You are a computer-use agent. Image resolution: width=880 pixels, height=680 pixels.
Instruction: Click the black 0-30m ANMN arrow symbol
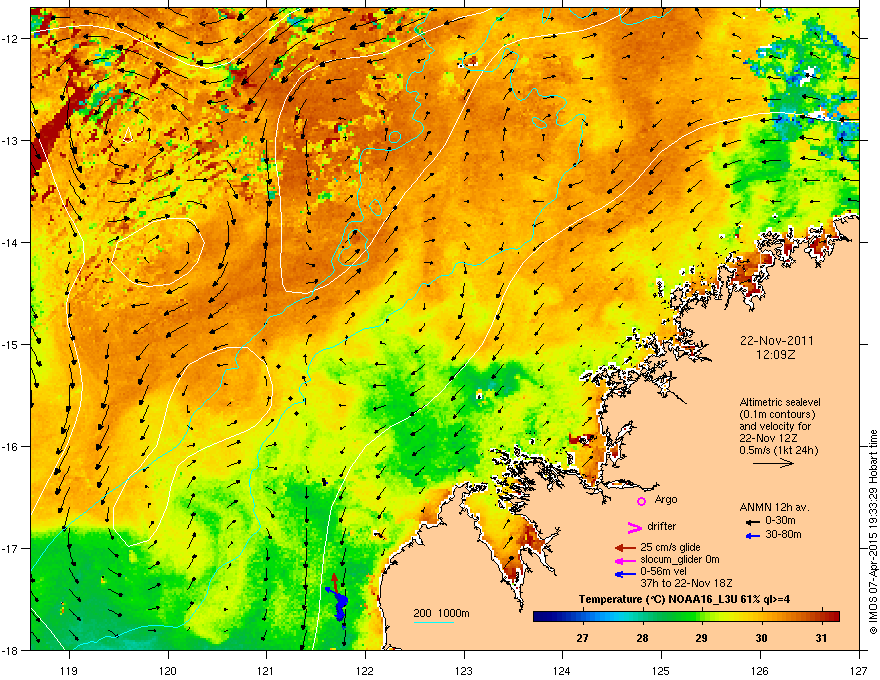coord(753,522)
